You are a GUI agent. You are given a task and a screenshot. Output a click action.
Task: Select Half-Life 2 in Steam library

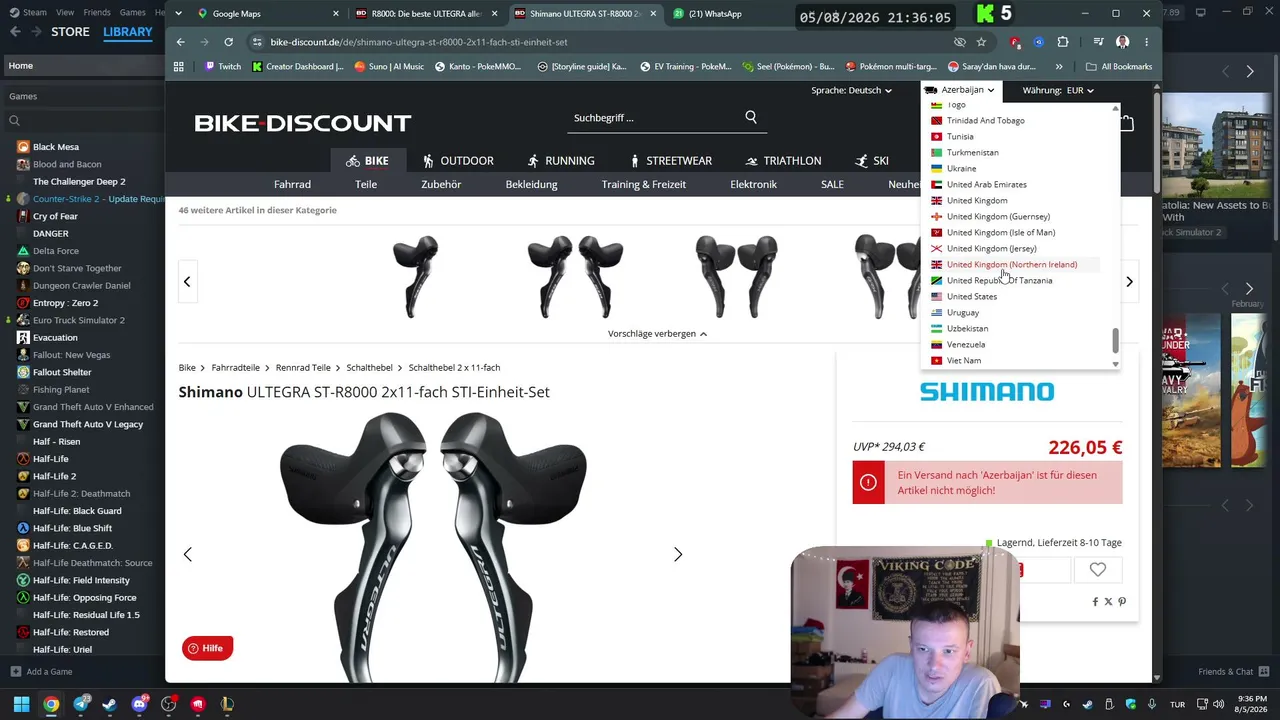tap(54, 476)
